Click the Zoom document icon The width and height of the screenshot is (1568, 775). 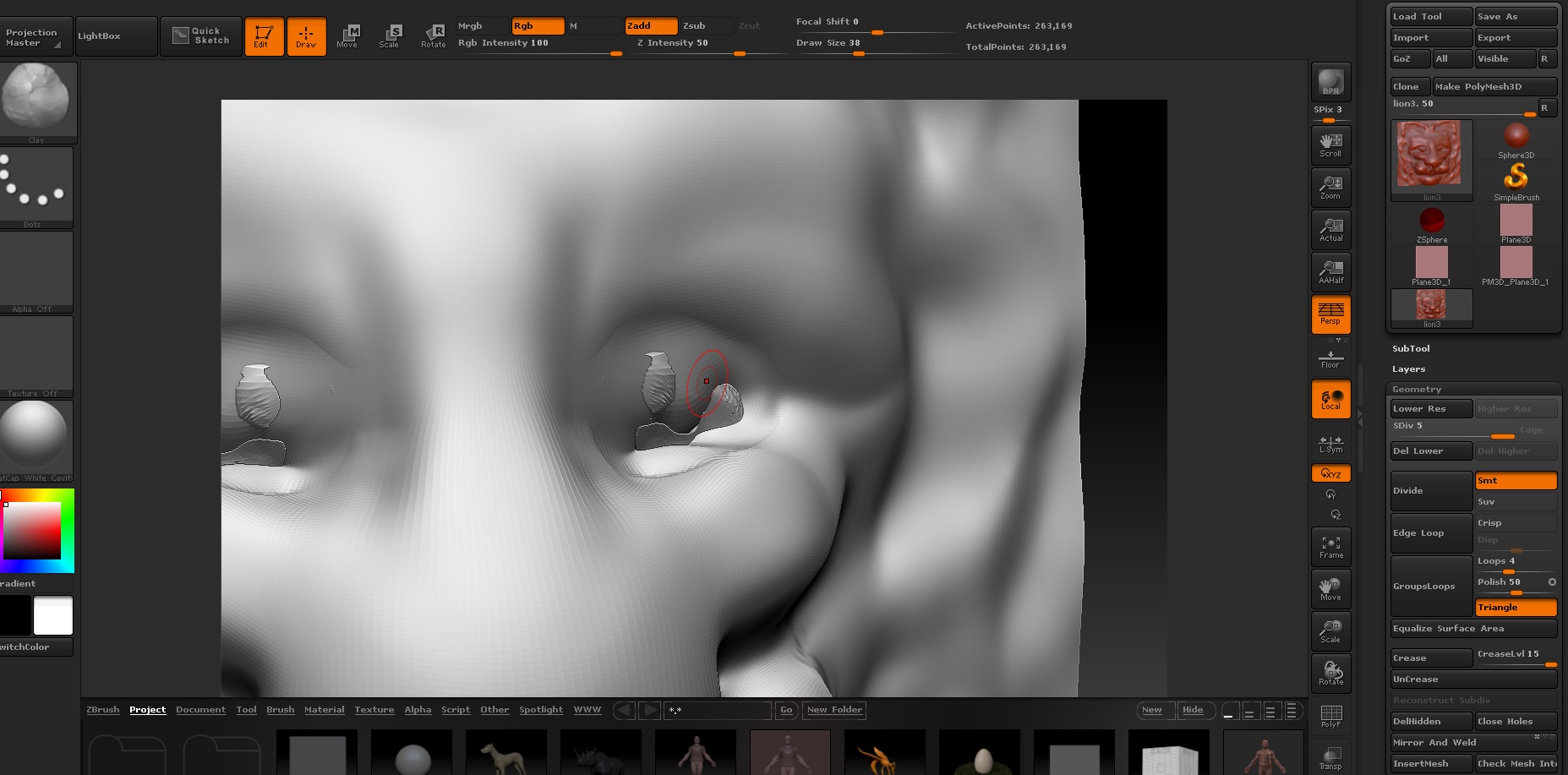pos(1330,187)
